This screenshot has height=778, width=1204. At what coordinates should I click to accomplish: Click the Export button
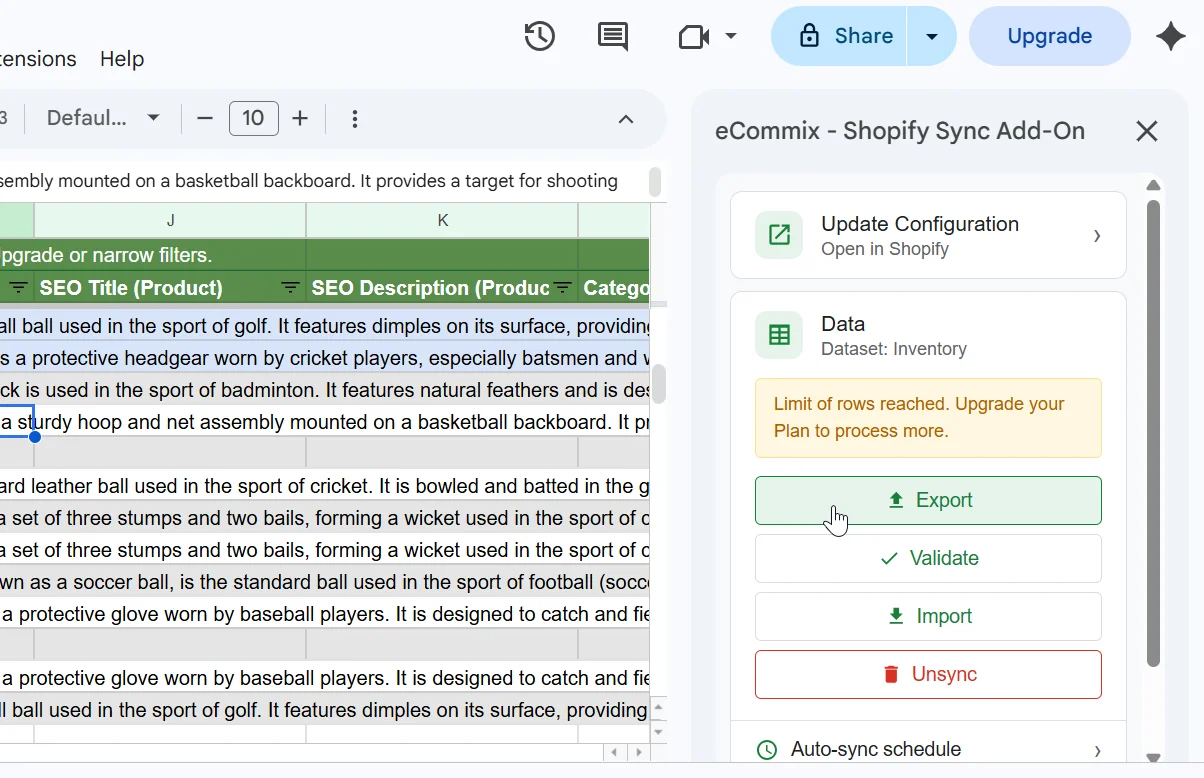point(928,500)
